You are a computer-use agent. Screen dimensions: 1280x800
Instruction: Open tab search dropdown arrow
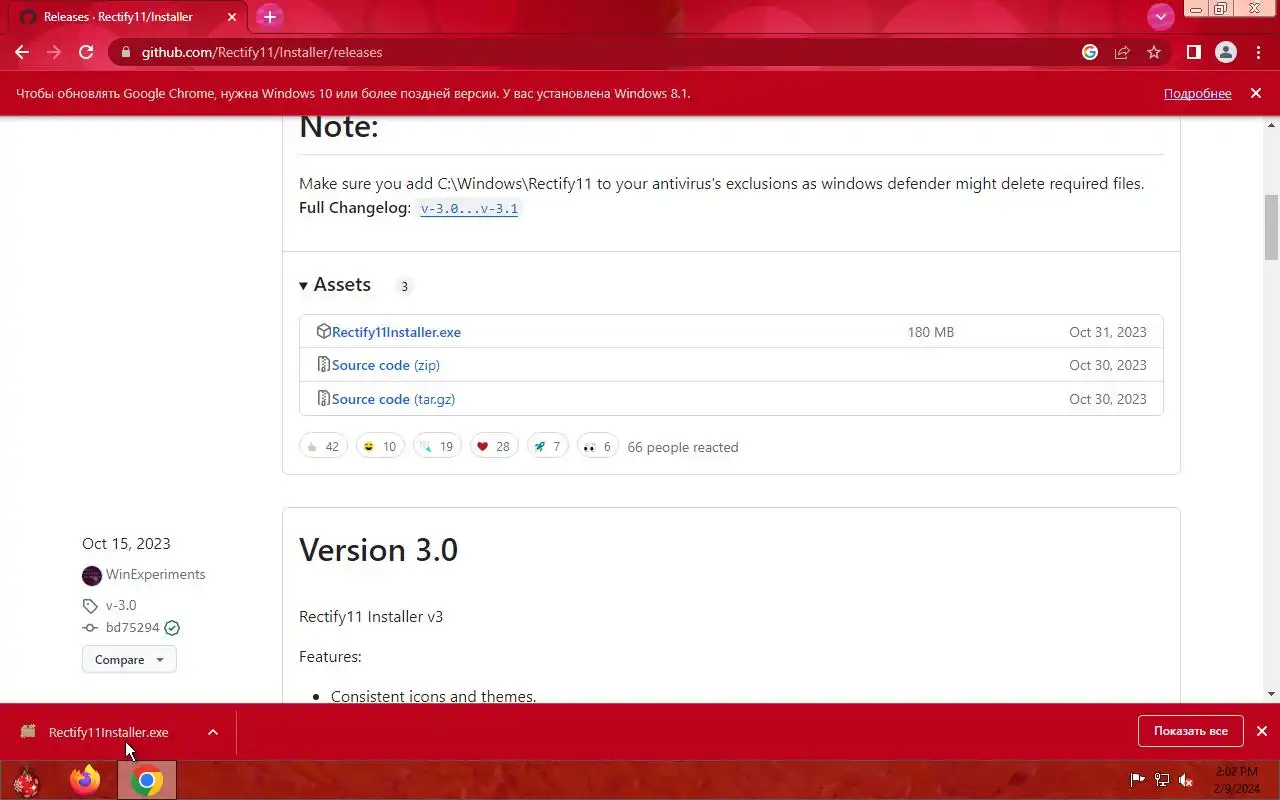click(x=1160, y=17)
